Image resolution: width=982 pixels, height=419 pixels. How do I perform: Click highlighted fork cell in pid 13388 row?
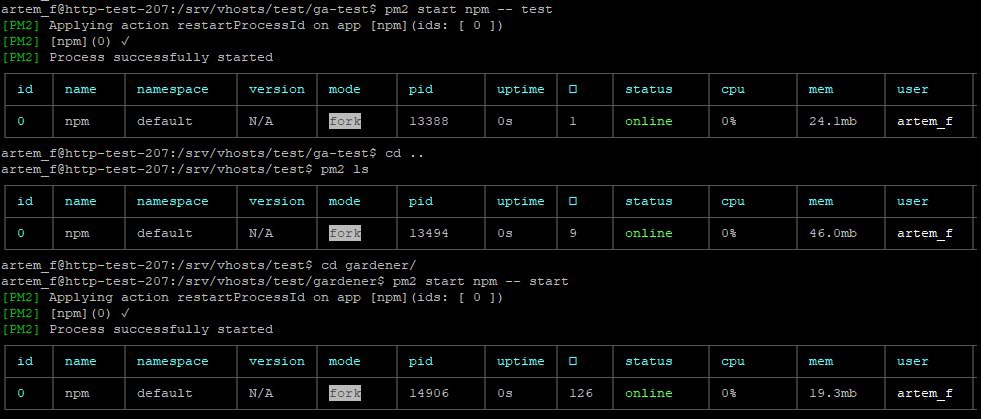coord(344,122)
